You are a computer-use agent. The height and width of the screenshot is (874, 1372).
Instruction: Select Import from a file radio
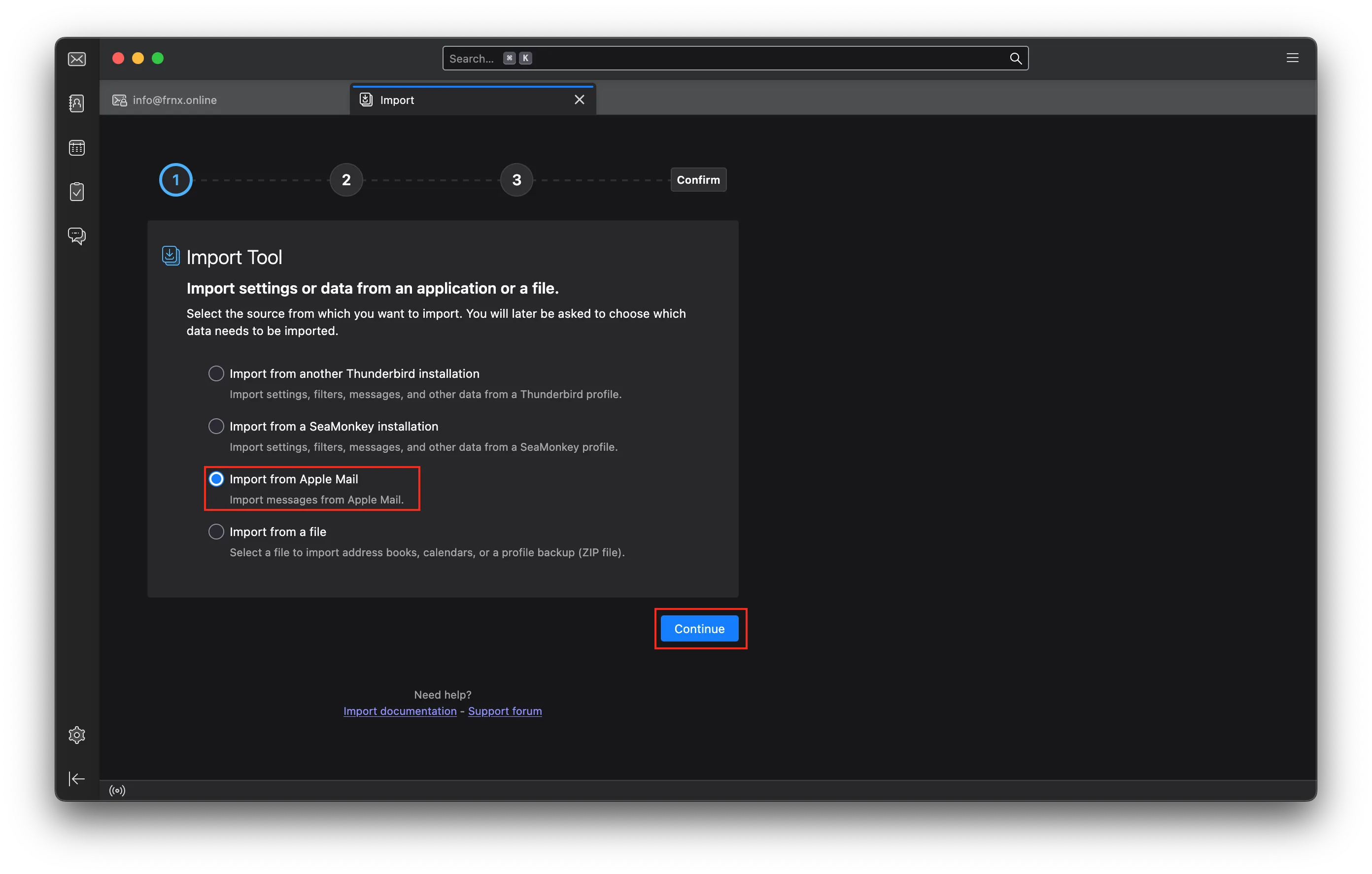(216, 532)
